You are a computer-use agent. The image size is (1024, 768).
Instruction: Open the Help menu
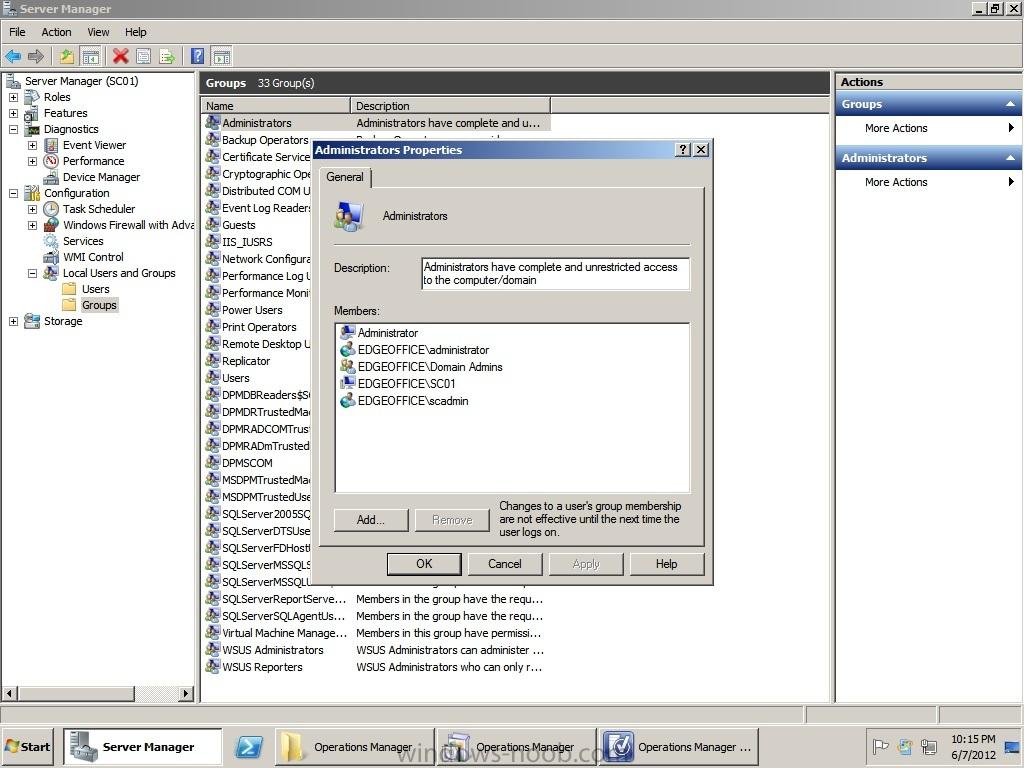136,32
